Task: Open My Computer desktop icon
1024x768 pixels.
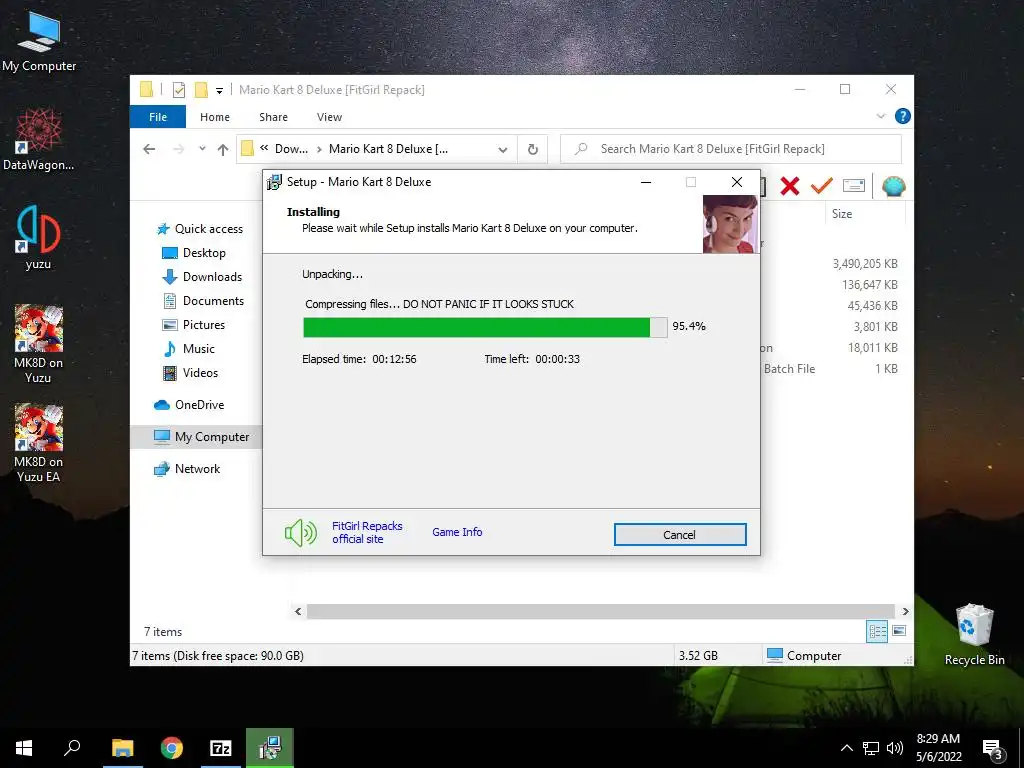Action: pos(39,41)
